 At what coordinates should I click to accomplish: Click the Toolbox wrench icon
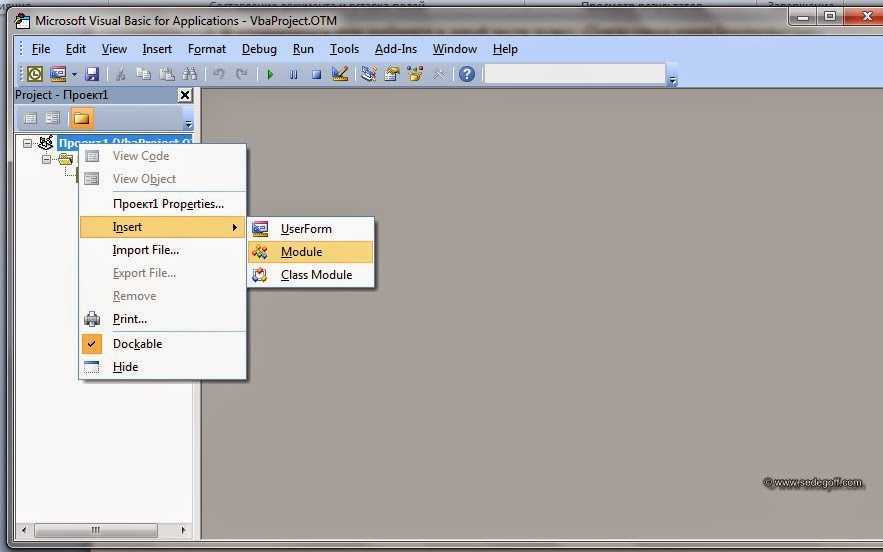(438, 74)
